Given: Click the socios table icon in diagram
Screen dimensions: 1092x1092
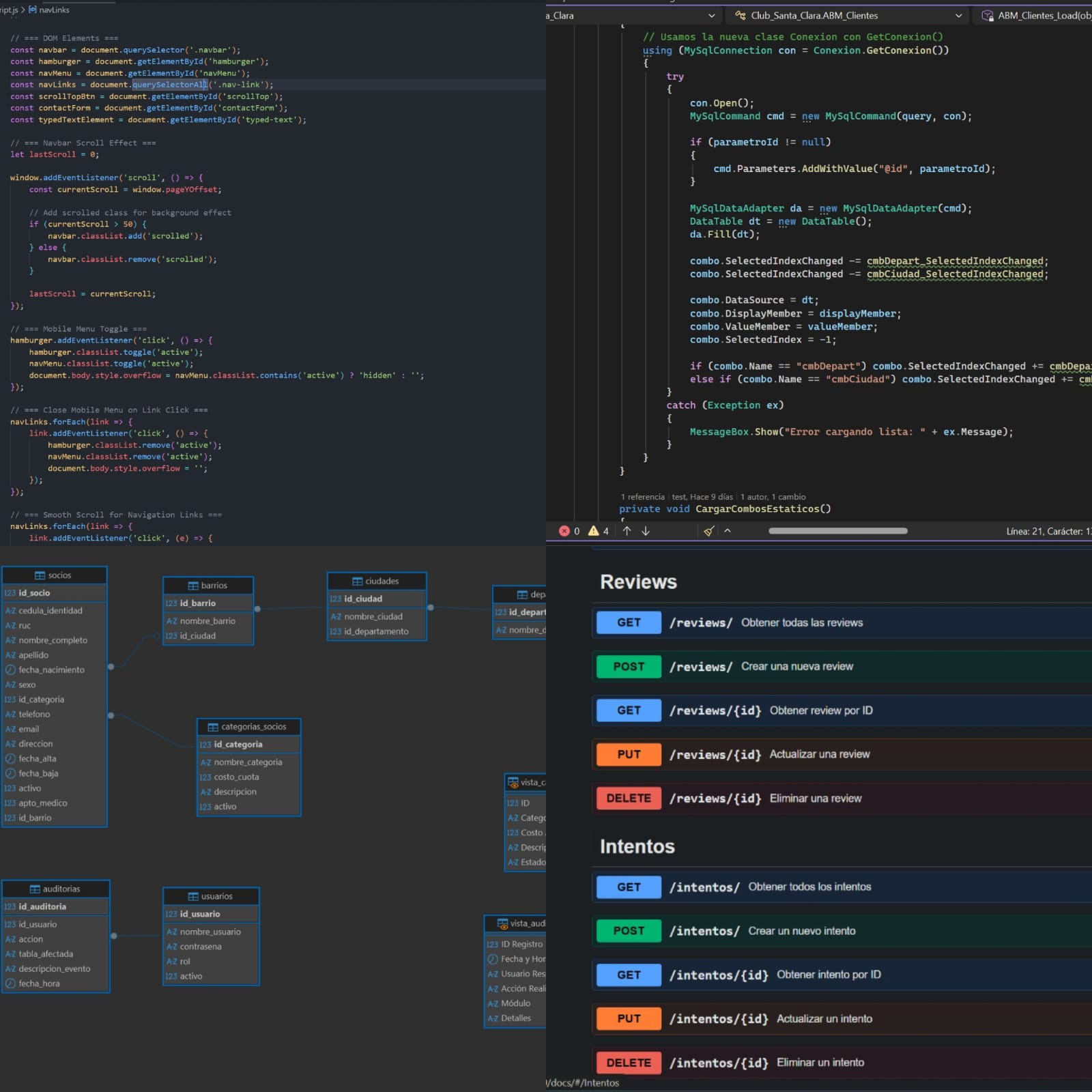Looking at the screenshot, I should [40, 575].
